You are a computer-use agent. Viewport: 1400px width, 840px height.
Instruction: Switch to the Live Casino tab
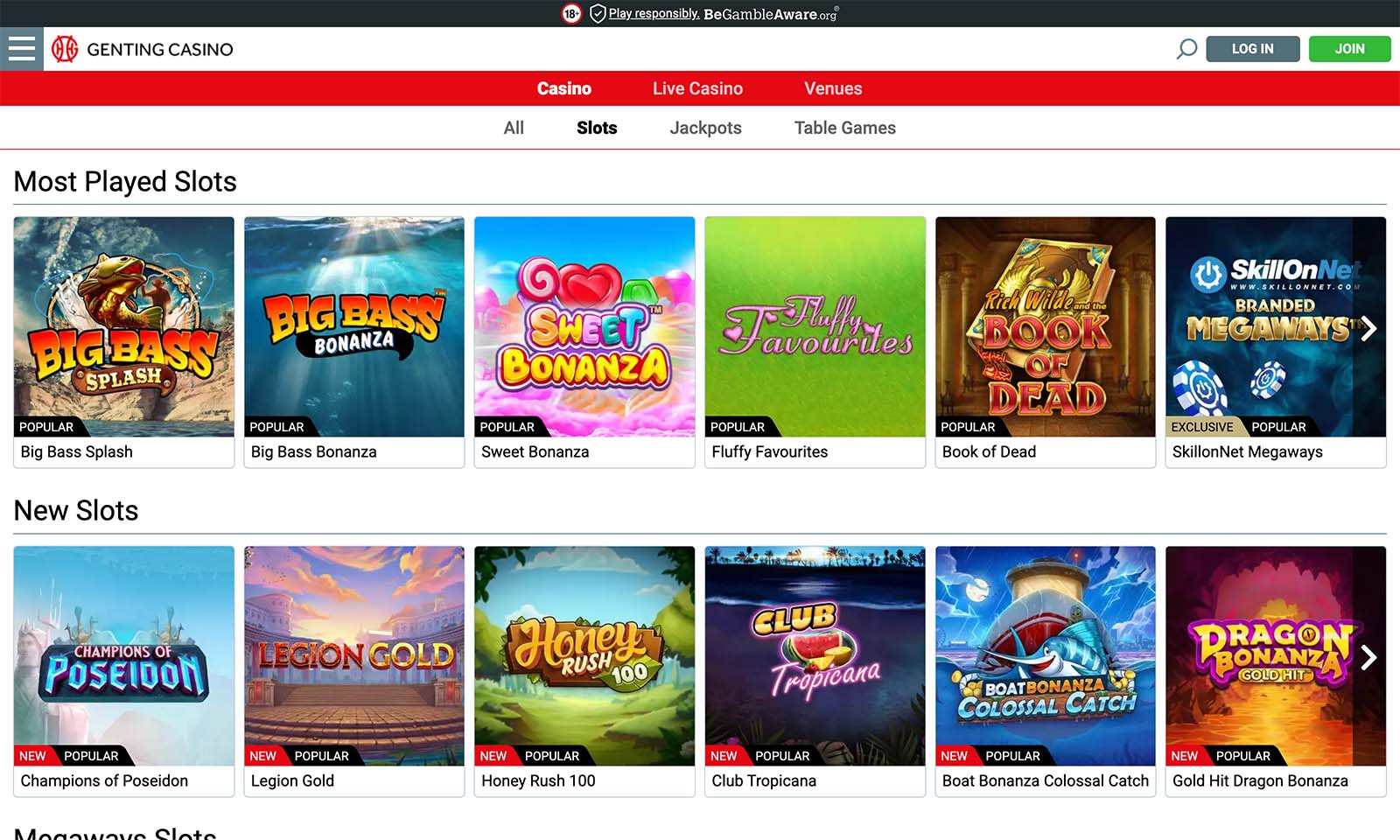pos(697,88)
